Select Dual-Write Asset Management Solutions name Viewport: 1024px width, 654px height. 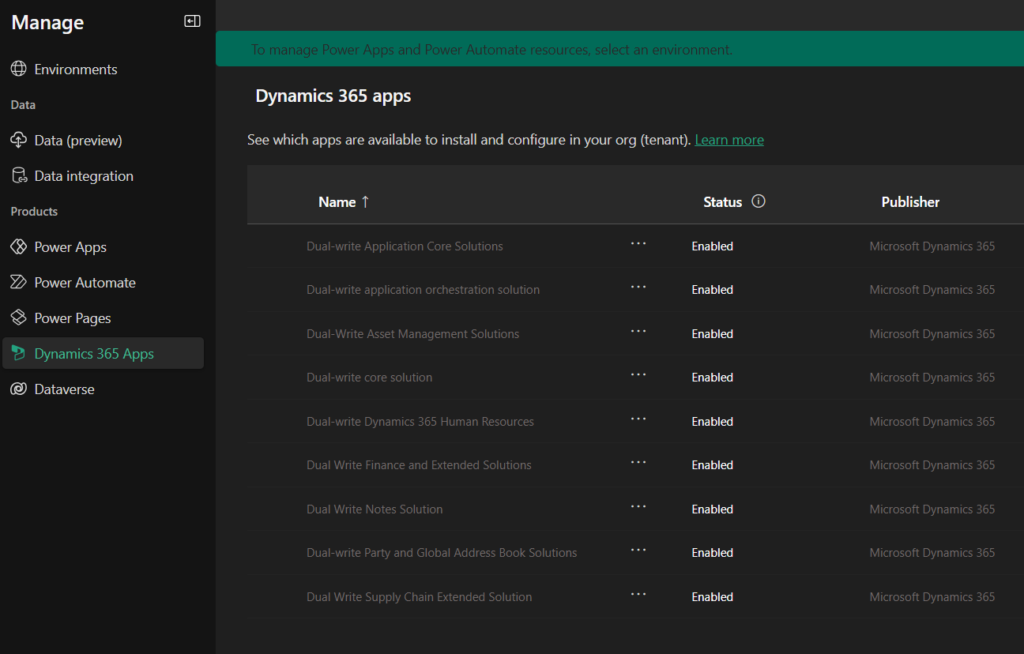point(413,334)
